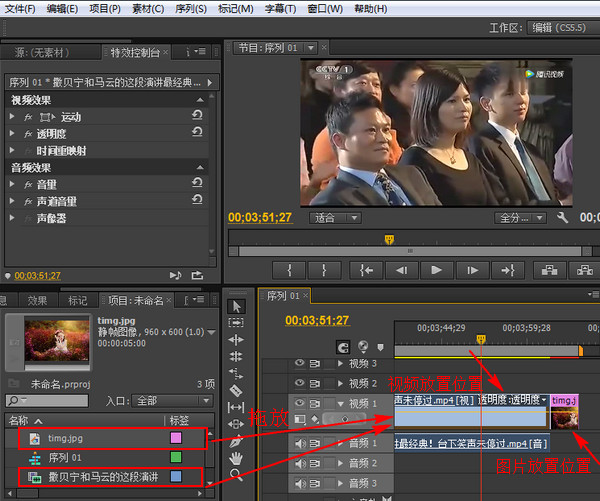Toggle visibility of 视频 2 track
Image resolution: width=600 pixels, height=501 pixels.
298,383
